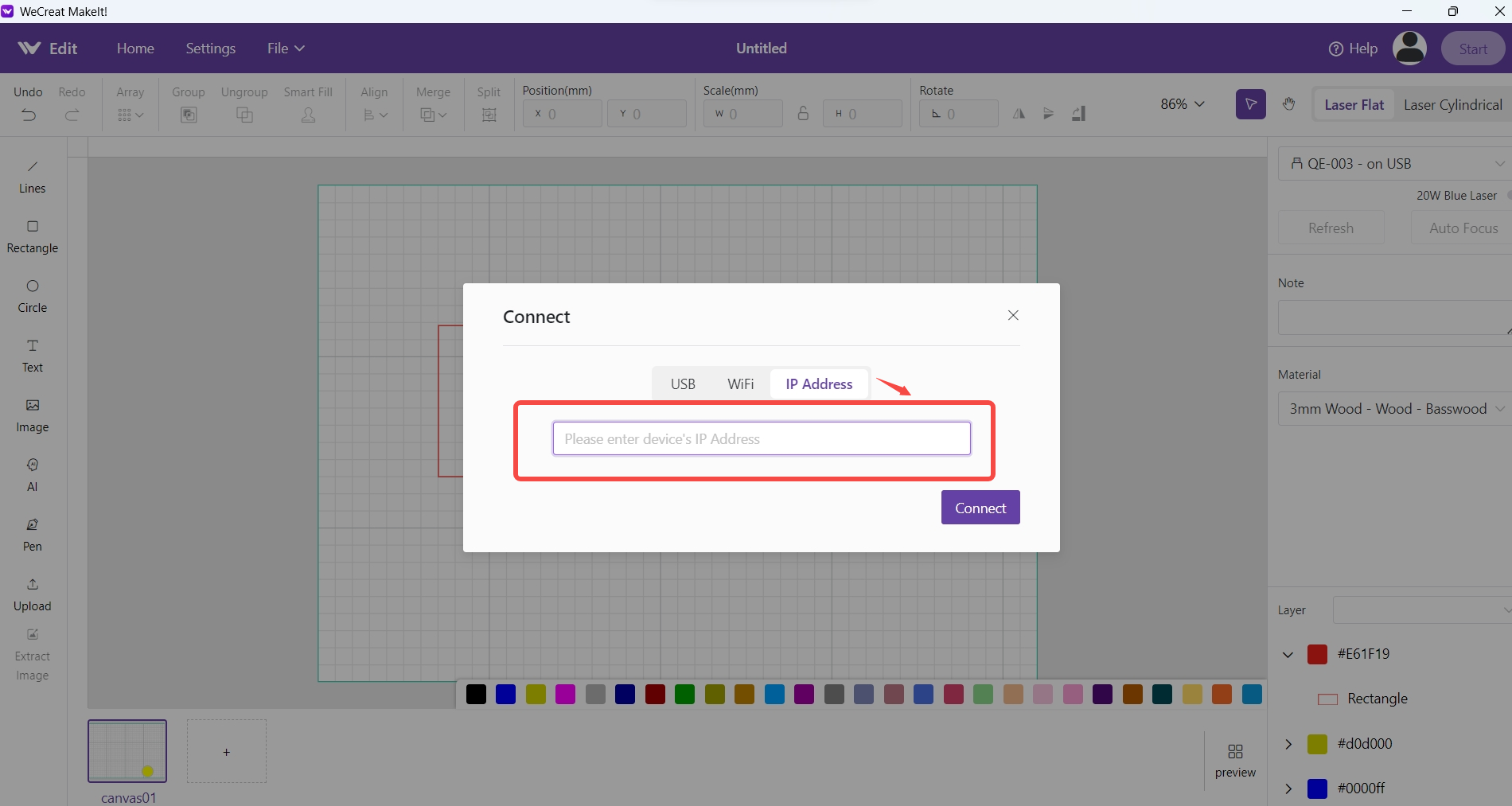Open the preview grid view
Image resolution: width=1512 pixels, height=806 pixels.
coord(1235,761)
